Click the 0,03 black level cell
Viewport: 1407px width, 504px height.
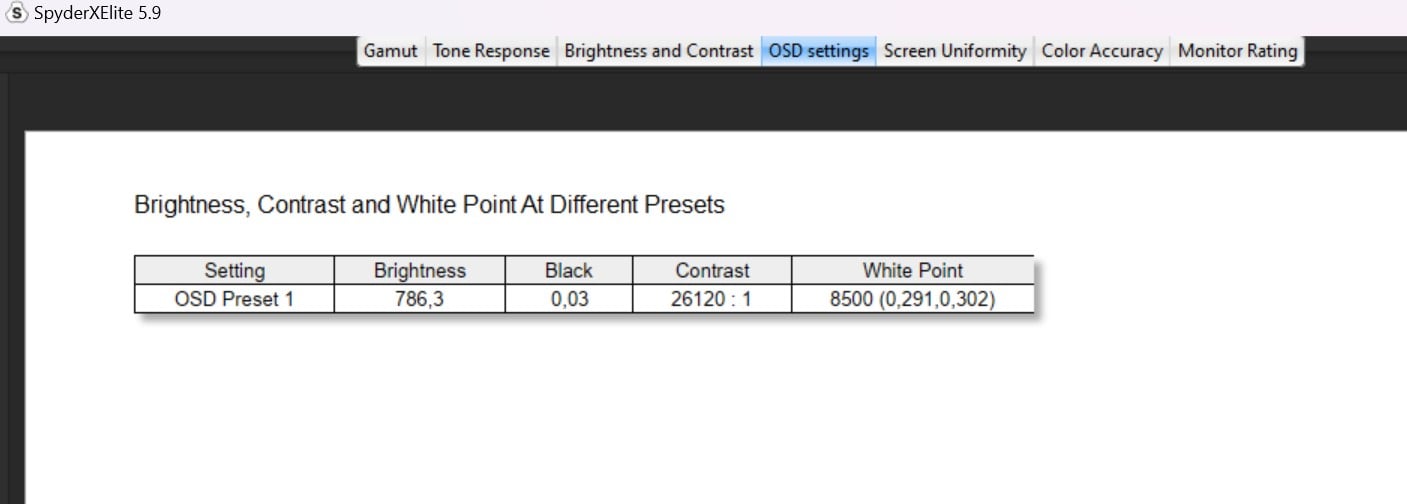coord(569,299)
